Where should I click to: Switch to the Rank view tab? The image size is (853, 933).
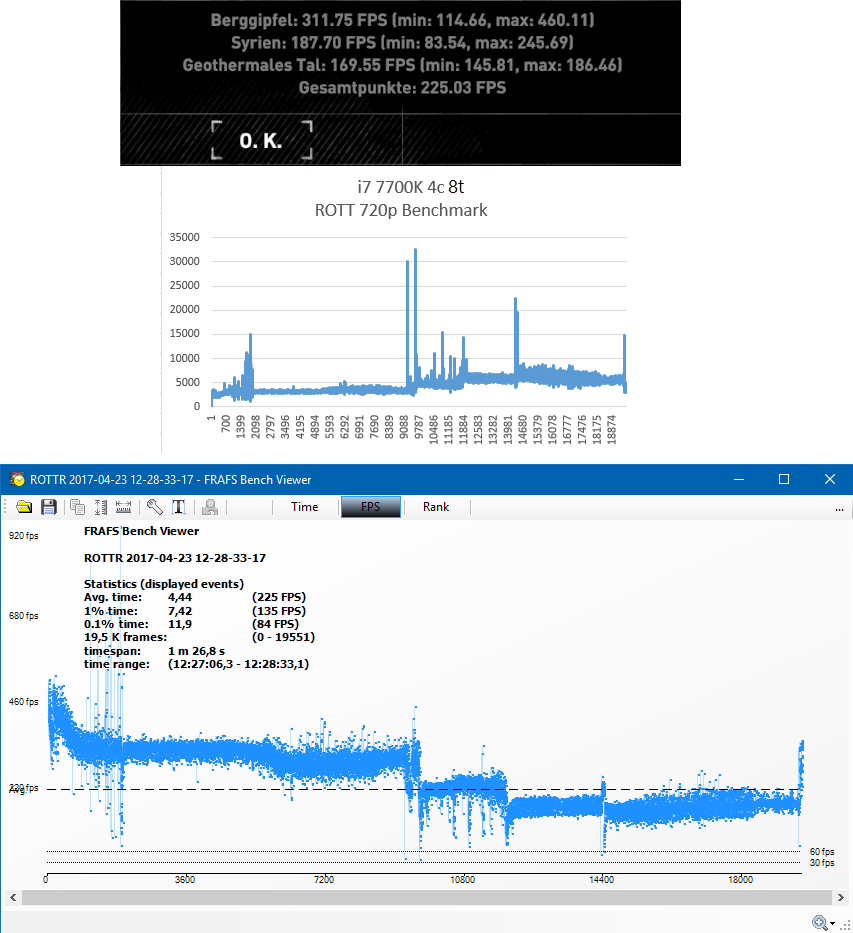(436, 507)
